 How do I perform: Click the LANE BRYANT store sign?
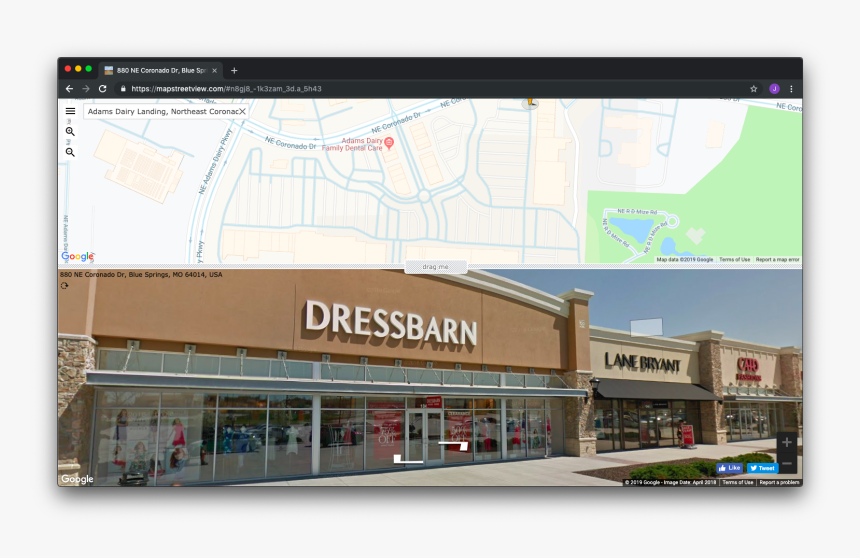pyautogui.click(x=642, y=362)
